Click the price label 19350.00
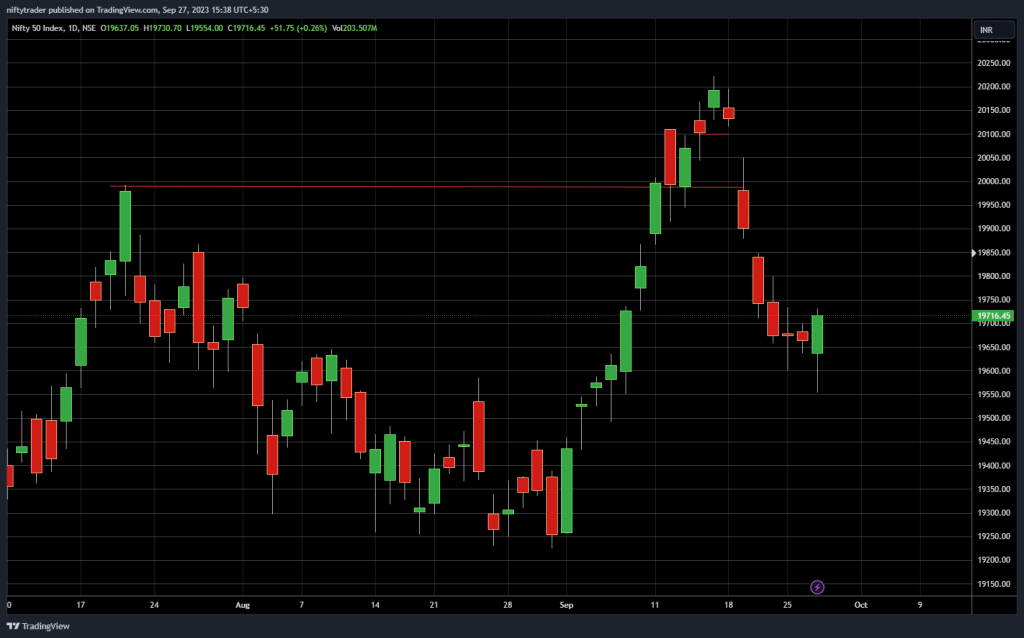This screenshot has width=1024, height=638. coord(993,489)
